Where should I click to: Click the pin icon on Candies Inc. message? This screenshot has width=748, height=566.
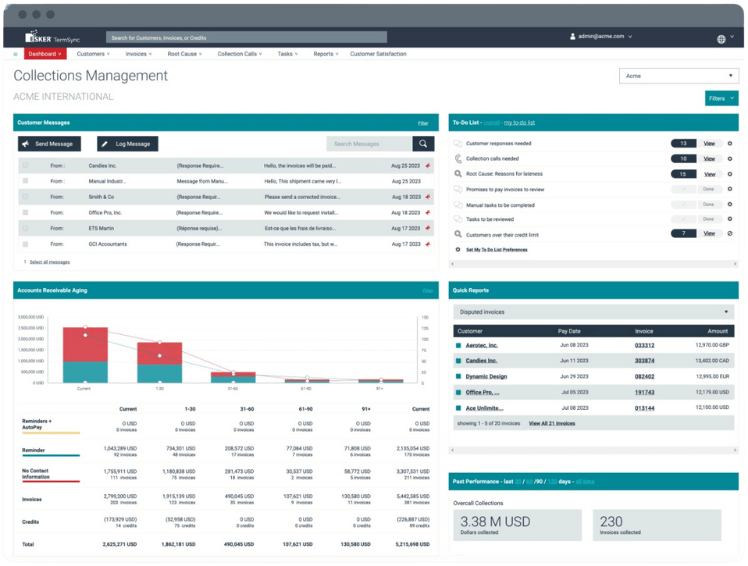coord(428,165)
